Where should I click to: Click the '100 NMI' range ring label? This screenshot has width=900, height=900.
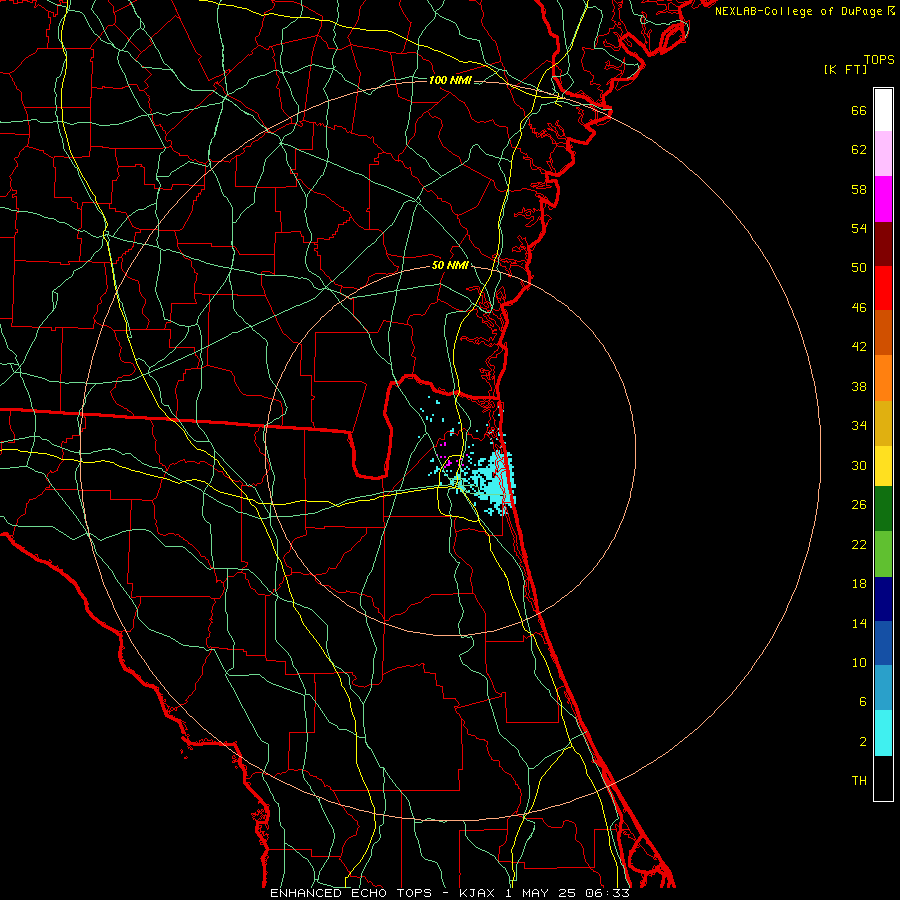(450, 80)
